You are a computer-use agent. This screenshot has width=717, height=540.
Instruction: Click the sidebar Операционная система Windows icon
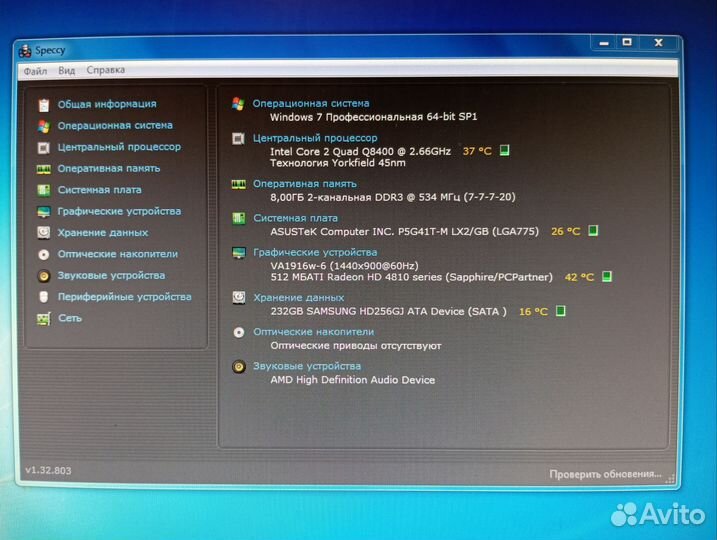click(x=44, y=126)
